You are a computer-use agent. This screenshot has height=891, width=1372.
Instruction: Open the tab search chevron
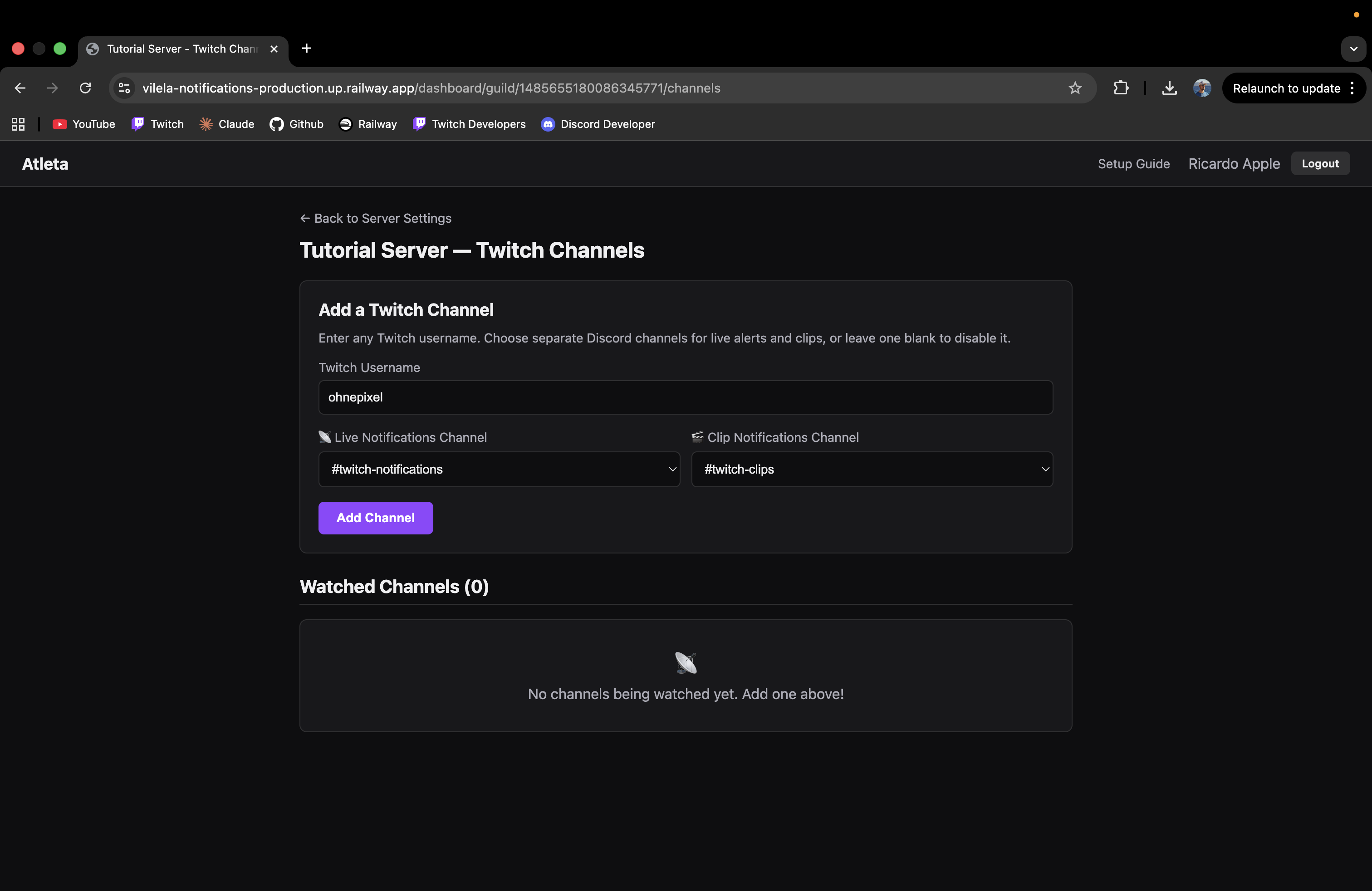tap(1353, 49)
